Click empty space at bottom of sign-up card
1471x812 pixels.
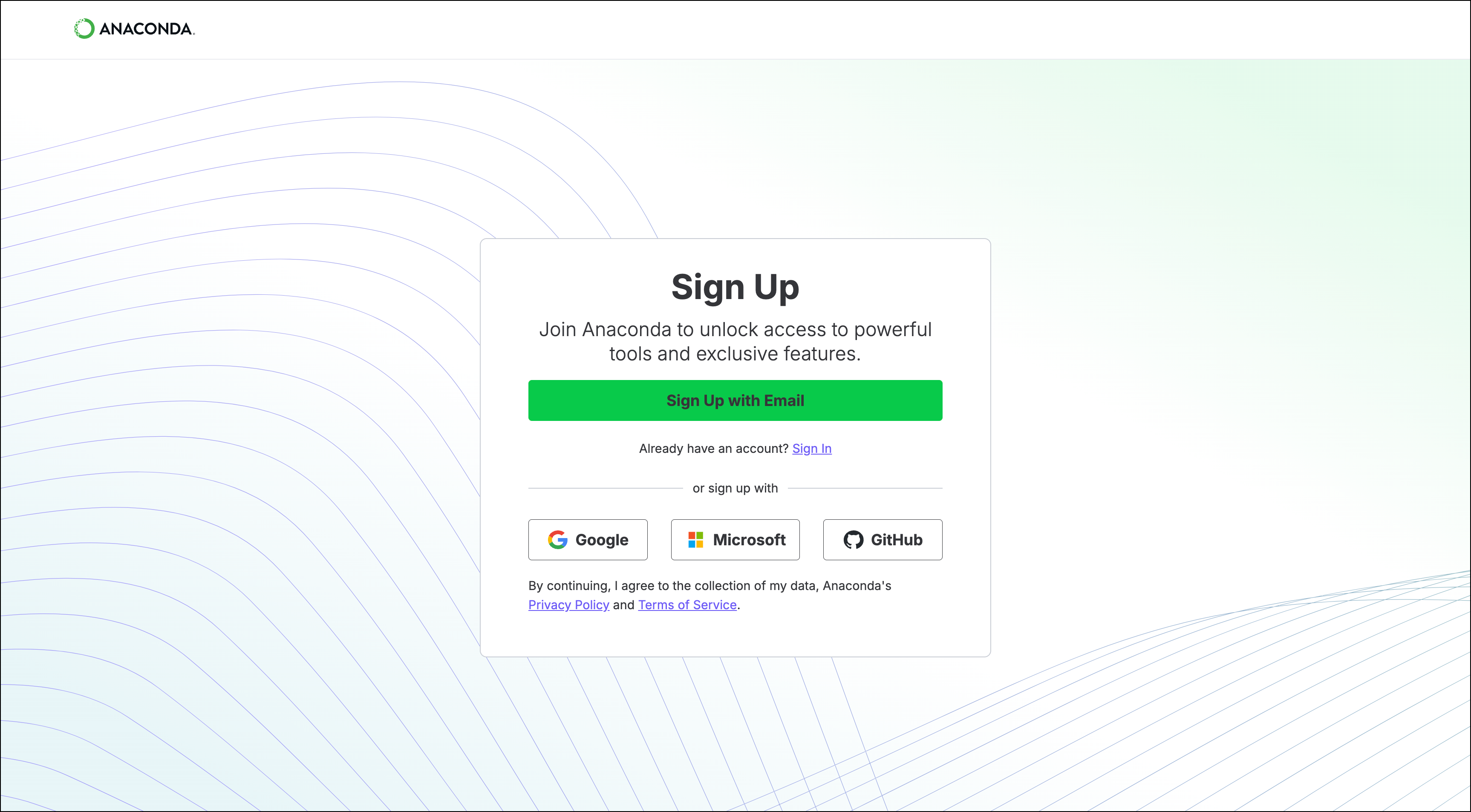click(x=735, y=635)
